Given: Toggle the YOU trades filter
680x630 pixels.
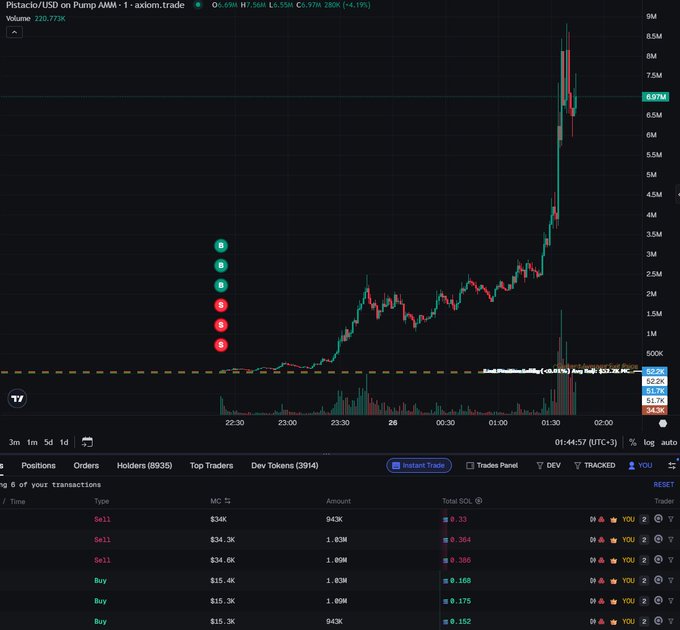Looking at the screenshot, I should (640, 465).
